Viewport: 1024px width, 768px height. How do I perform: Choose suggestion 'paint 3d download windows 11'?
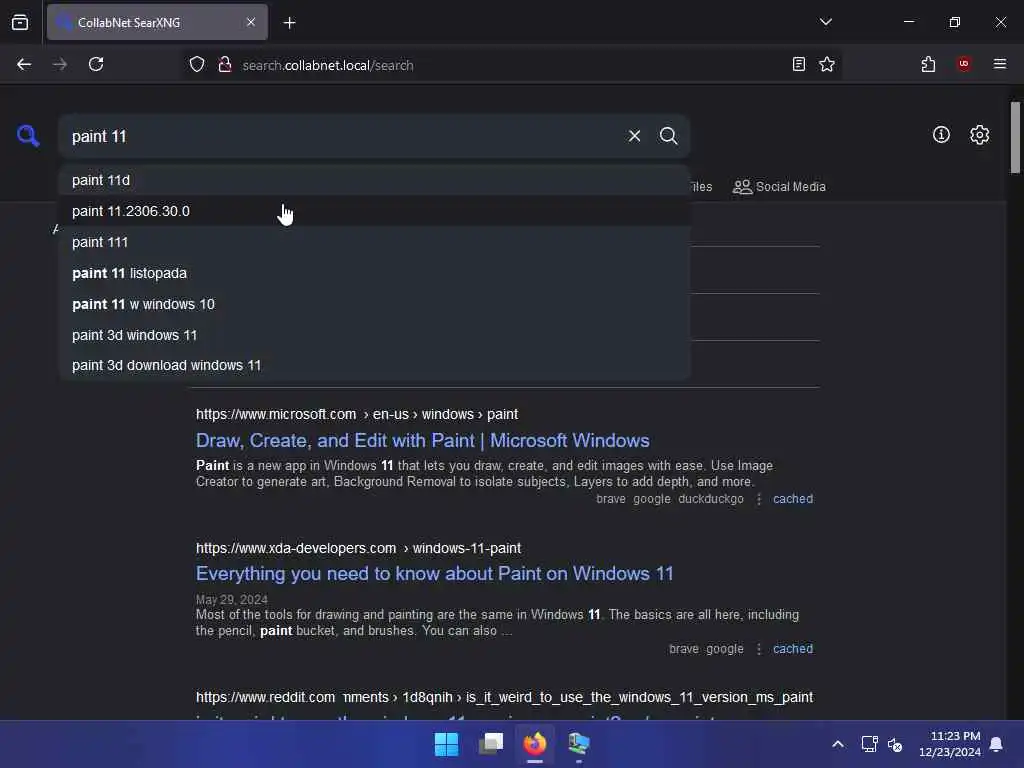pos(375,365)
